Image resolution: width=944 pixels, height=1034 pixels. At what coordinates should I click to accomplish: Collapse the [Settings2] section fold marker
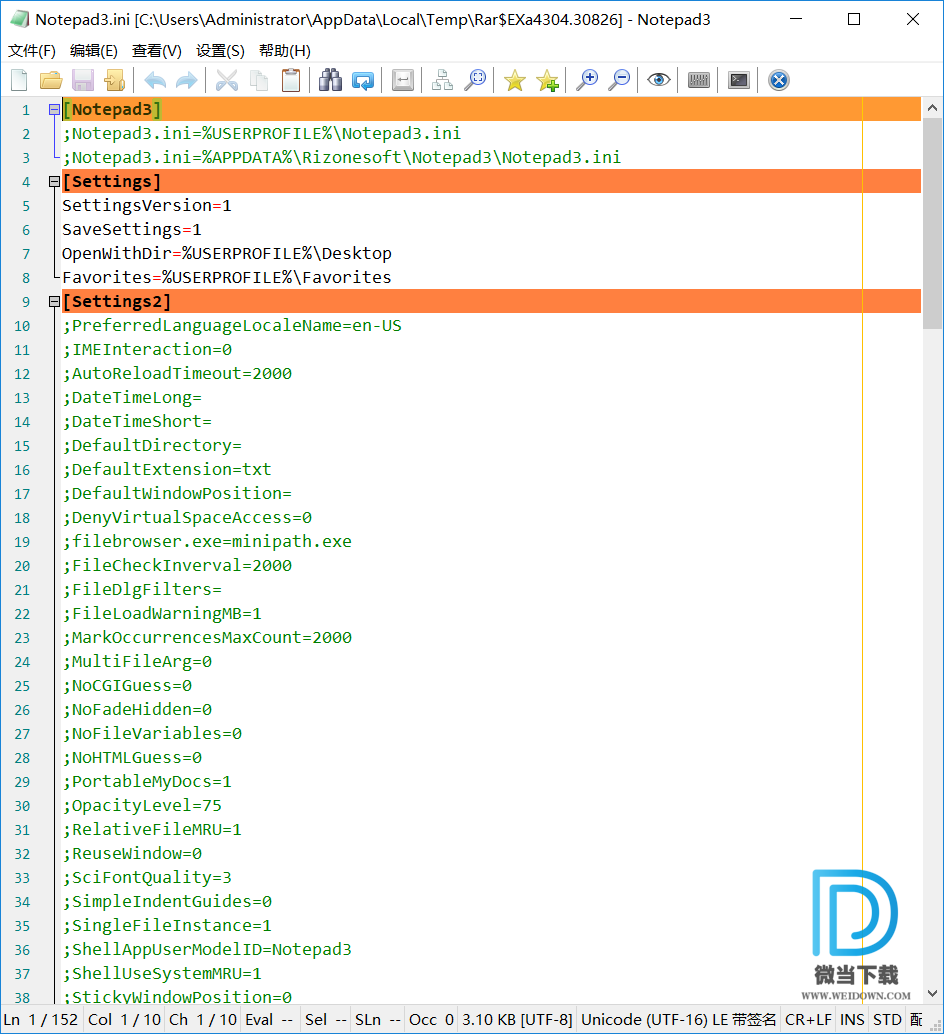(x=54, y=301)
